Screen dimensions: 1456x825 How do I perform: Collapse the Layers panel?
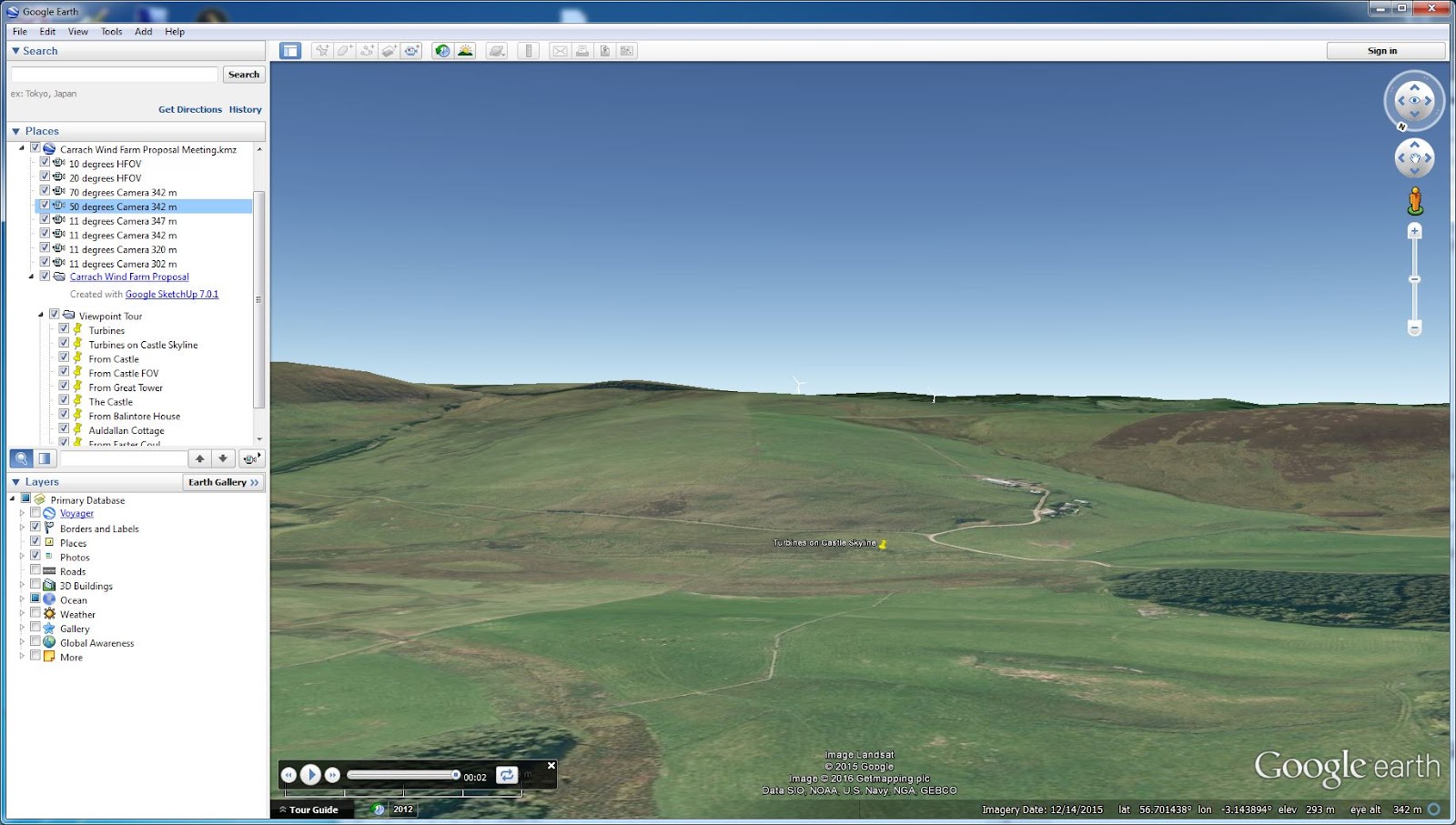[x=15, y=482]
